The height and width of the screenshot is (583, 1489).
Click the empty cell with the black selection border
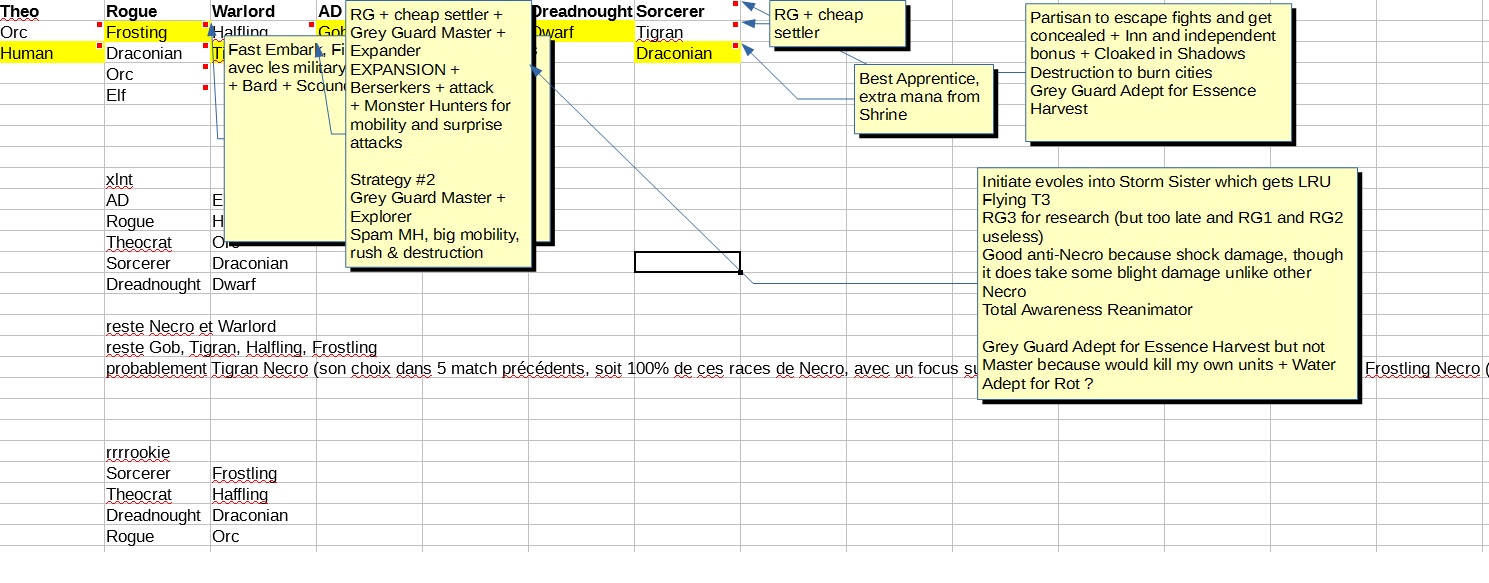pyautogui.click(x=687, y=262)
